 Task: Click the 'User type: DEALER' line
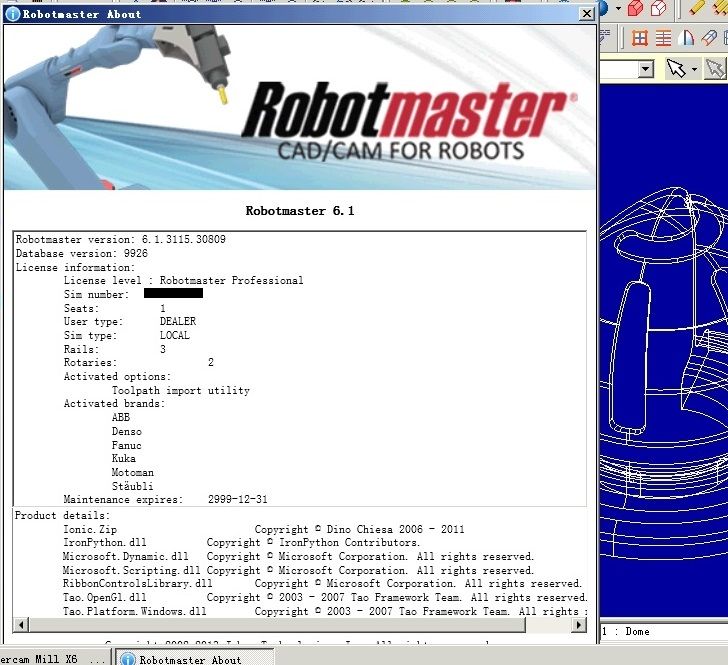coord(130,321)
